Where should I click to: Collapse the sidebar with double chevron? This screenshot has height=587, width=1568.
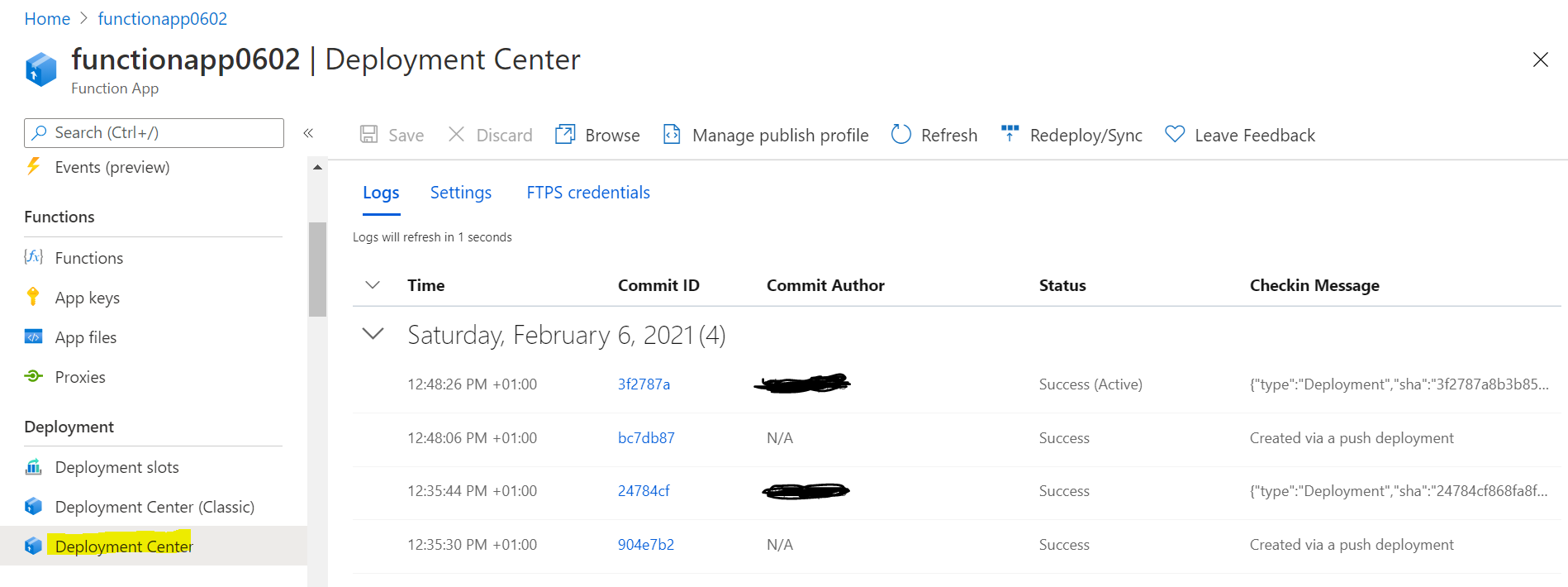(x=308, y=133)
